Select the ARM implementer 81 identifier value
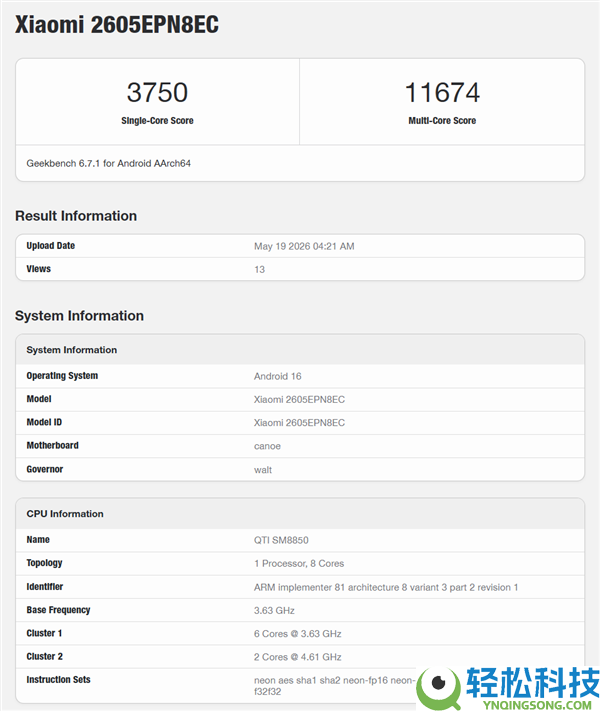Image resolution: width=600 pixels, height=711 pixels. (386, 587)
